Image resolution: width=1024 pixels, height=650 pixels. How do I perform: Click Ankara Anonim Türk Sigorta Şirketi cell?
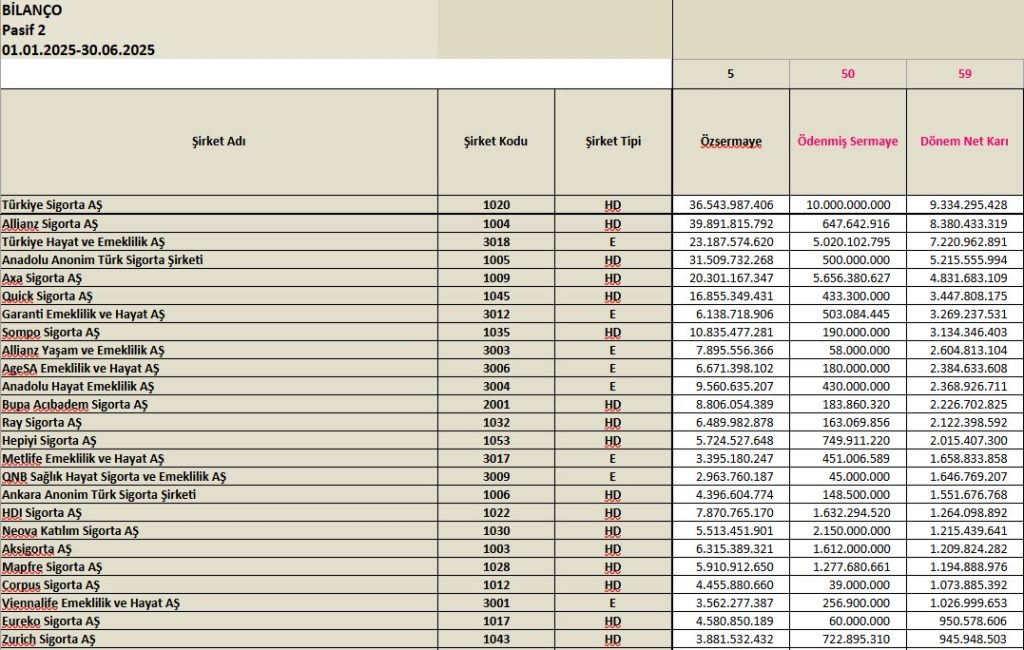coord(219,495)
